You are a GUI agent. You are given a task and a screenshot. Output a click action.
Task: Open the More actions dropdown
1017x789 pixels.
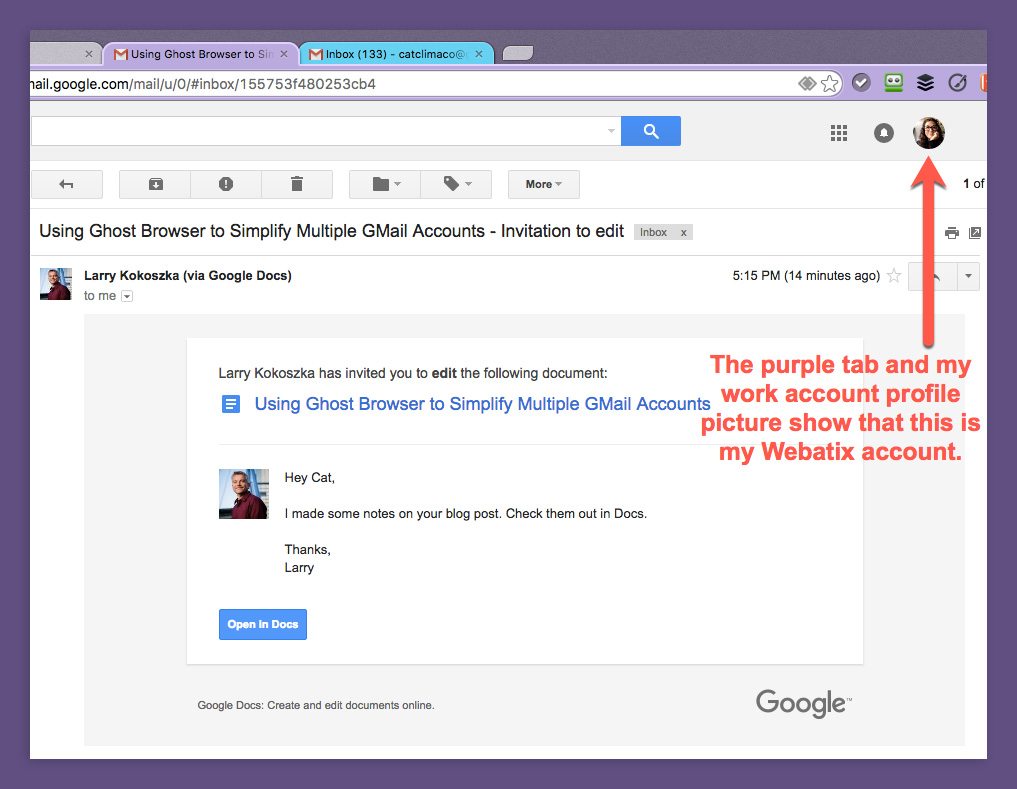click(x=544, y=184)
